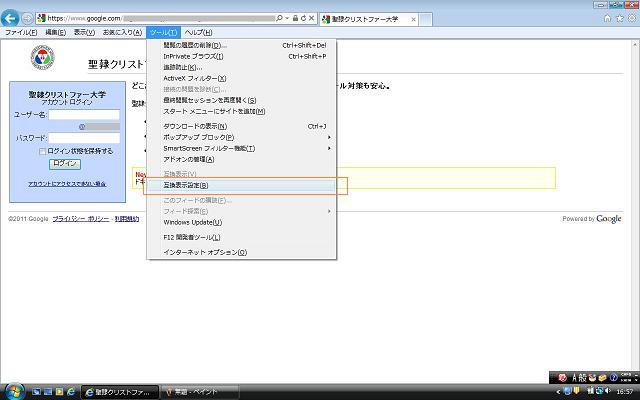
Task: Click the 利用規約 link
Action: [127, 219]
